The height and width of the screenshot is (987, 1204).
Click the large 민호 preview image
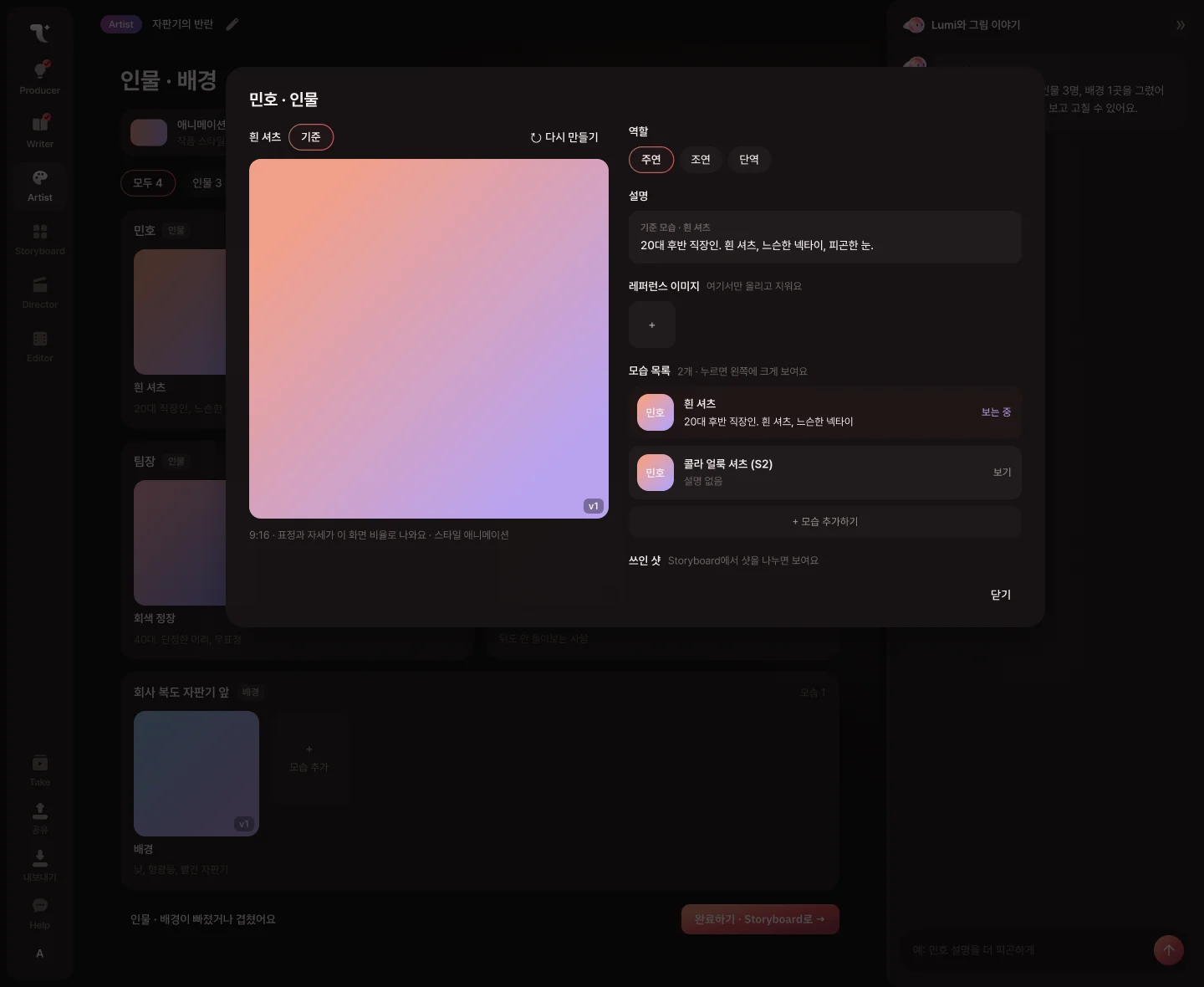tap(429, 339)
